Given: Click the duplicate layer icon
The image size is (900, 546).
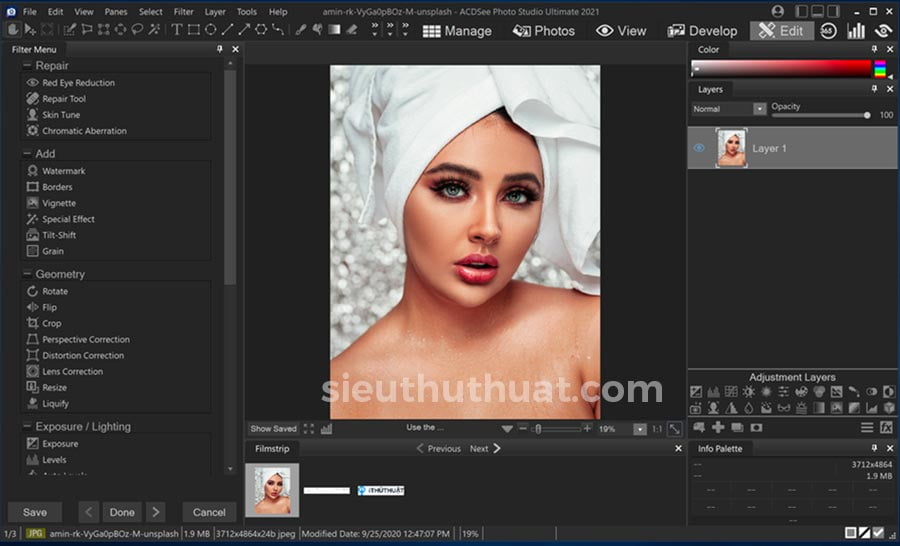Looking at the screenshot, I should 737,428.
